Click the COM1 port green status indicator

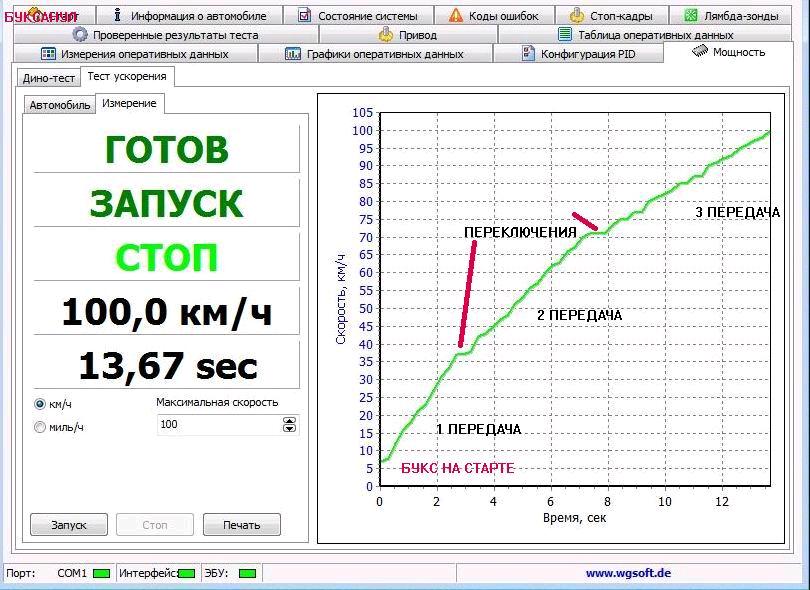tap(101, 574)
